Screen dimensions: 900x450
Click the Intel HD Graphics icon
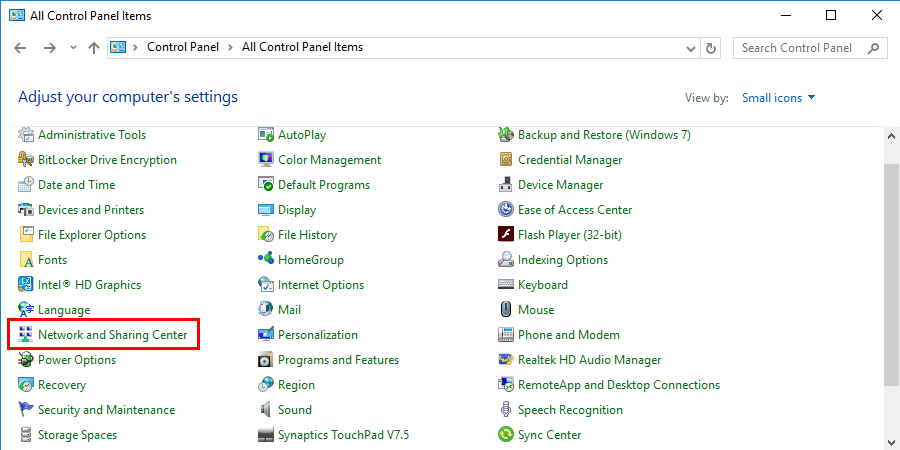click(x=26, y=285)
